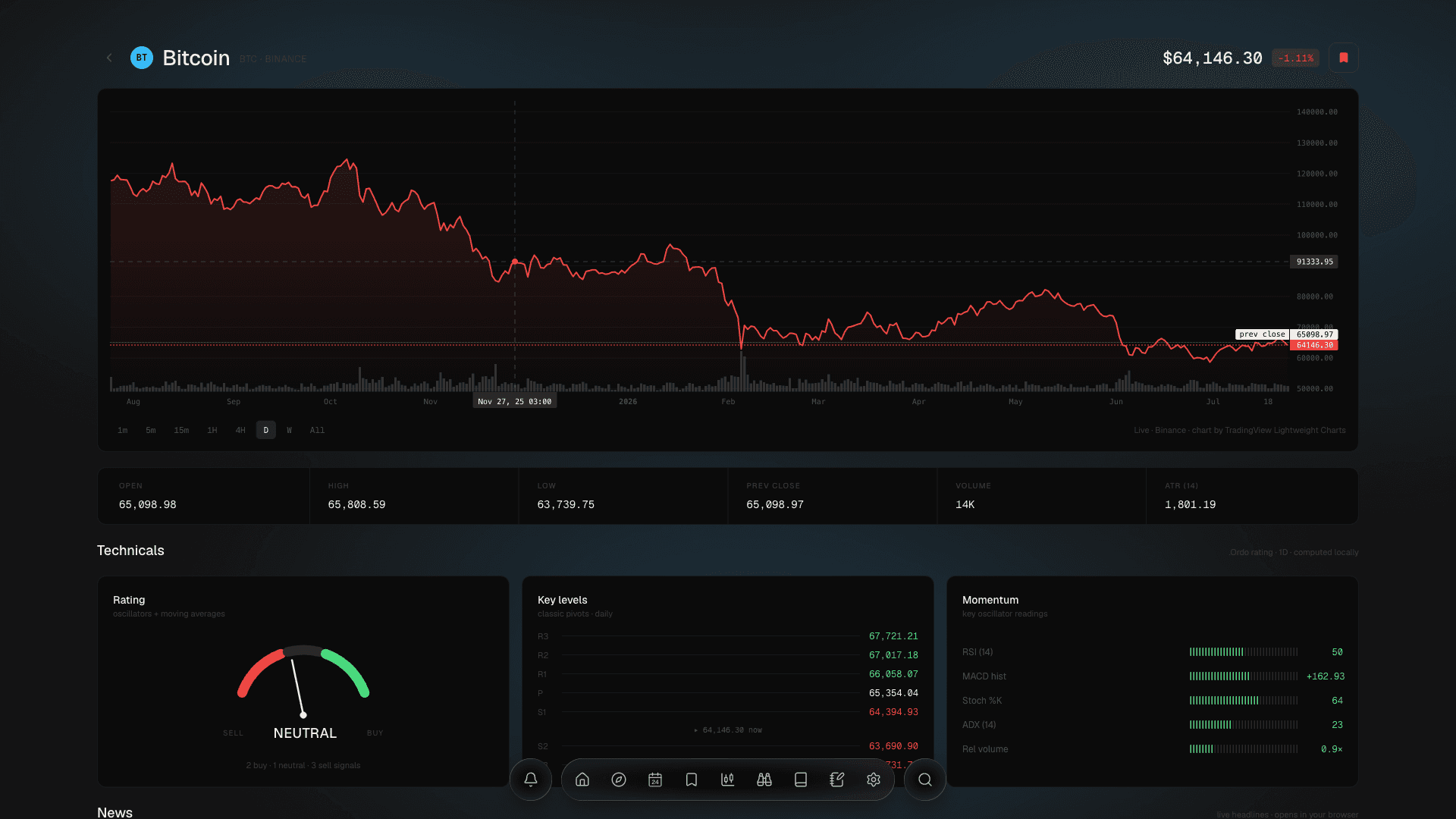The width and height of the screenshot is (1456, 819).
Task: Click the -1.11% change badge
Action: [x=1295, y=58]
